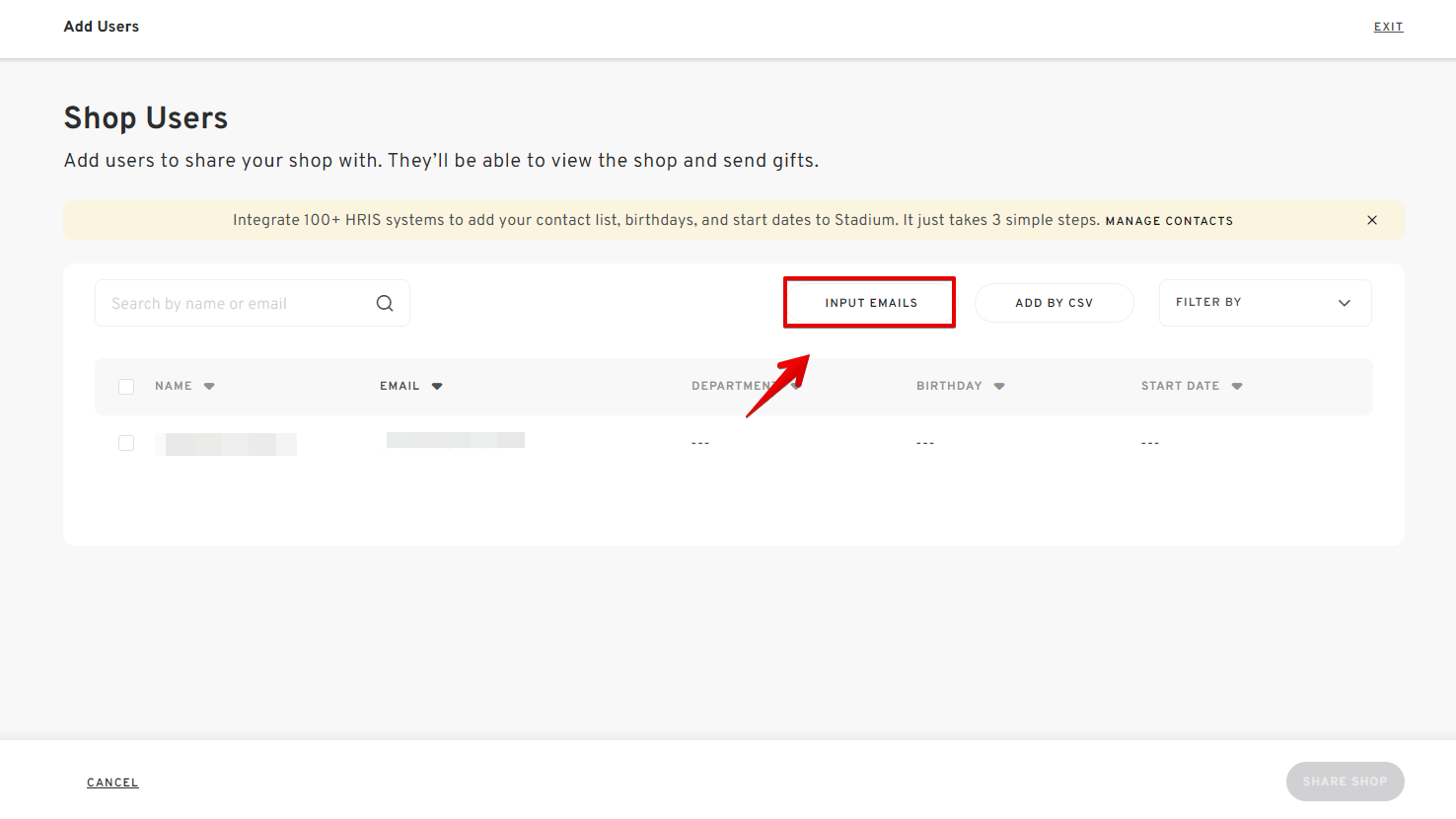
Task: Click the search magnifier icon
Action: click(385, 304)
